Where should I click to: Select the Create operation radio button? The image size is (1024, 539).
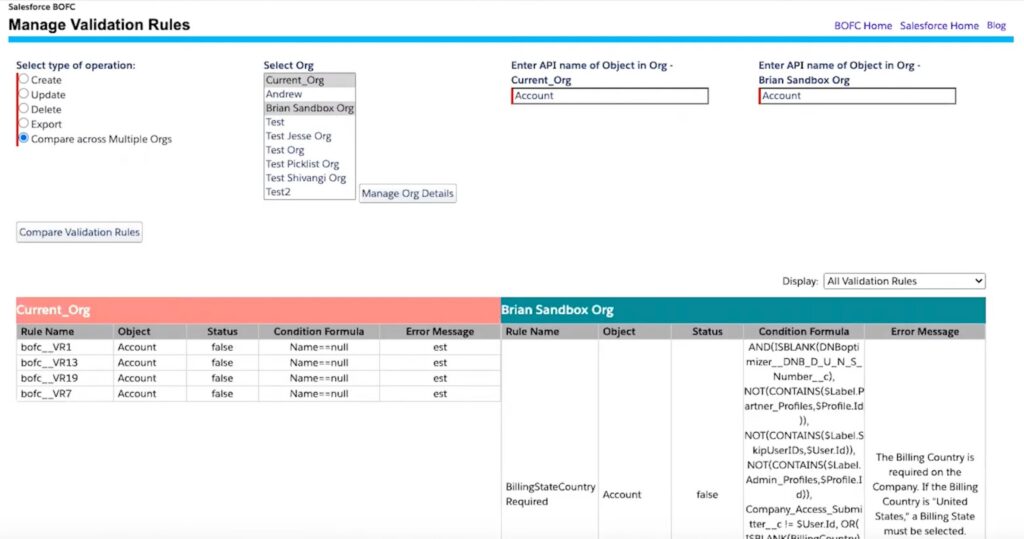point(24,79)
